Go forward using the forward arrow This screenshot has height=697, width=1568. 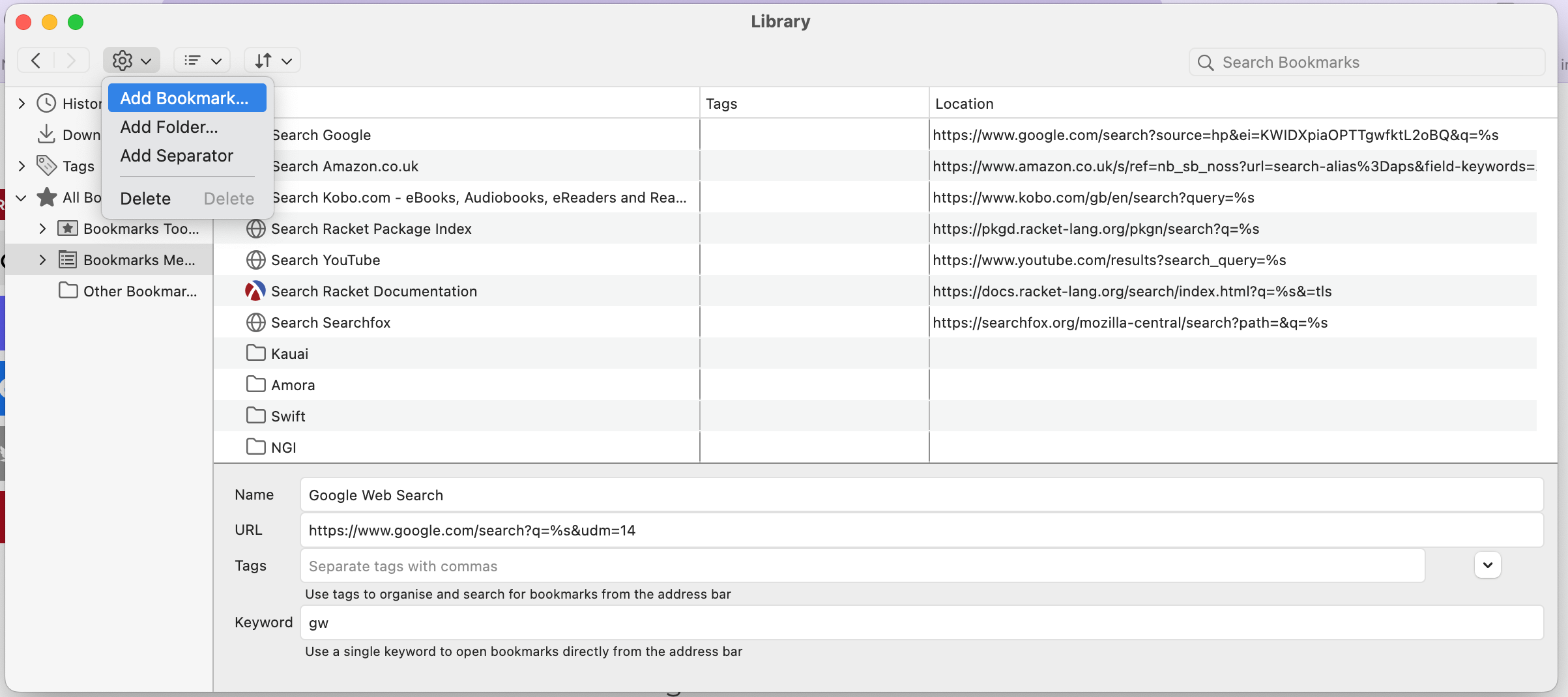pos(71,61)
